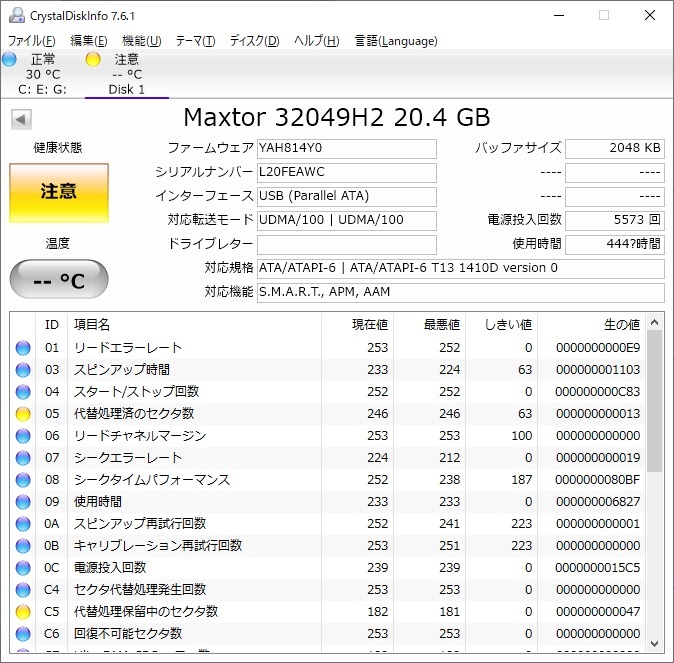Viewport: 674px width, 663px height.
Task: Click status circle for row C4 セクタ代替処理発生回数
Action: coord(23,589)
